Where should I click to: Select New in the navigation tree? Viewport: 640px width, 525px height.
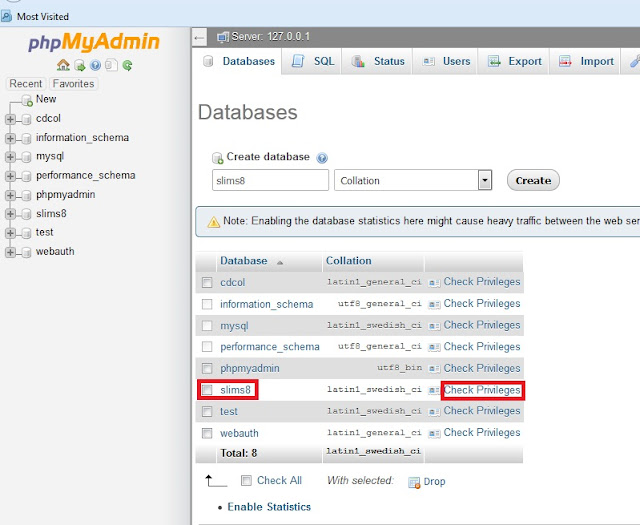pyautogui.click(x=46, y=99)
